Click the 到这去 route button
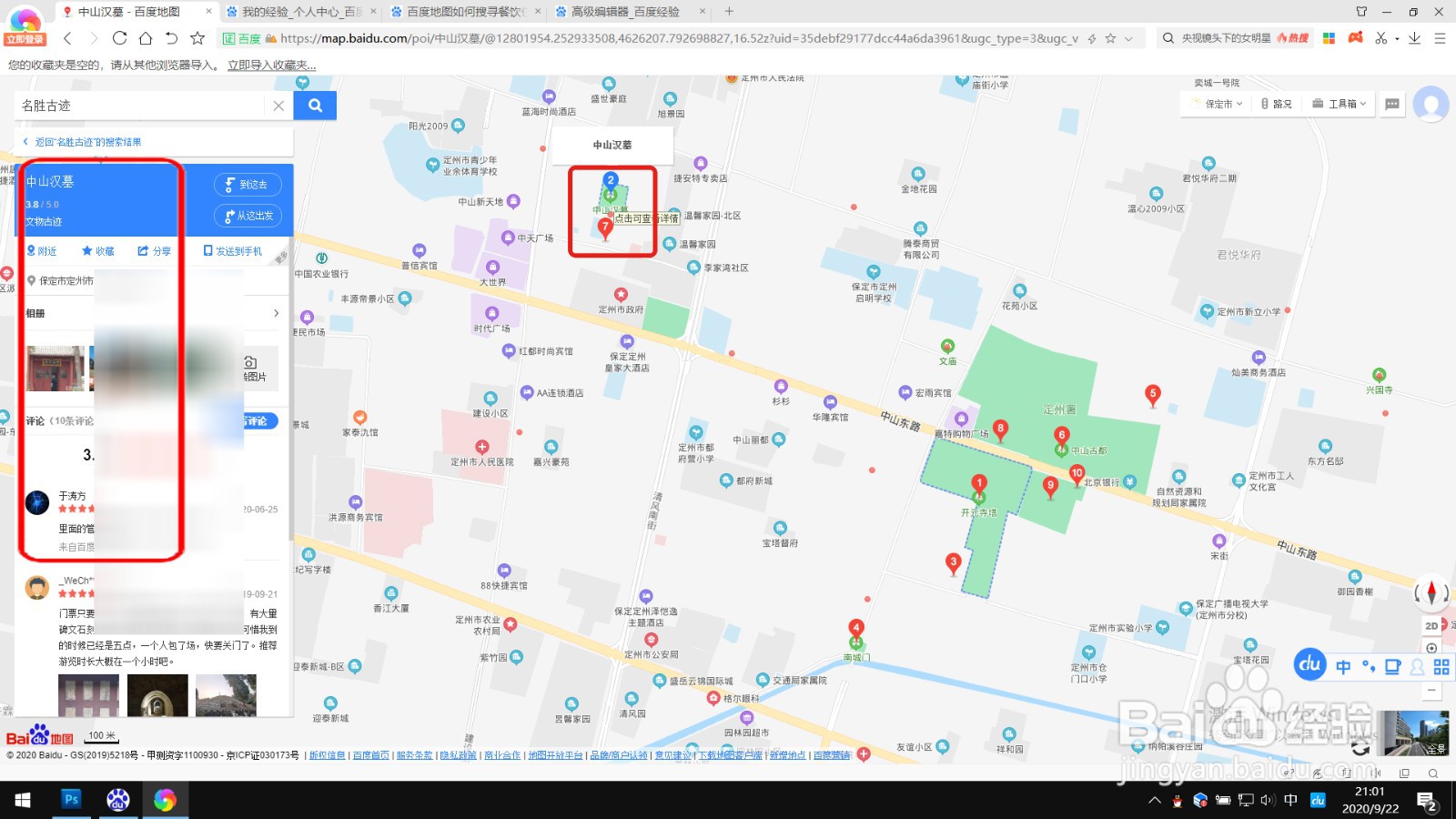This screenshot has width=1456, height=819. (x=248, y=185)
